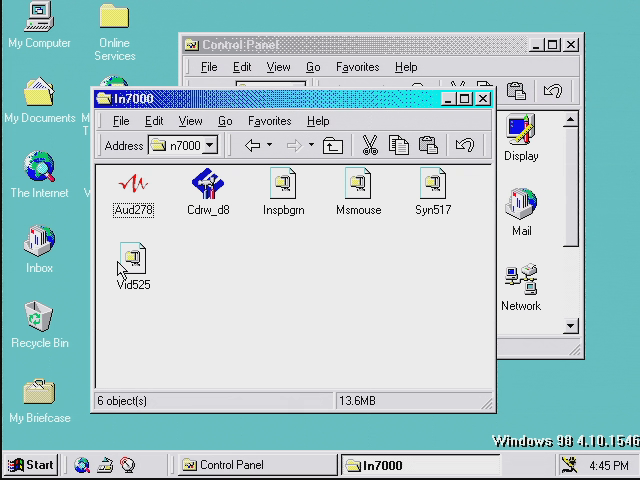
Task: Select the Recycle Bin icon
Action: click(39, 316)
